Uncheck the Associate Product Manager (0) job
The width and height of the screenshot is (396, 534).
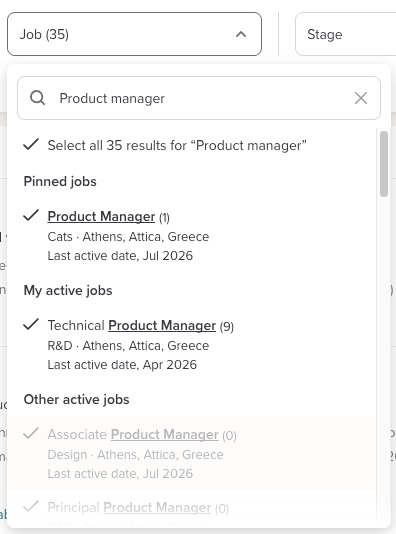31,433
